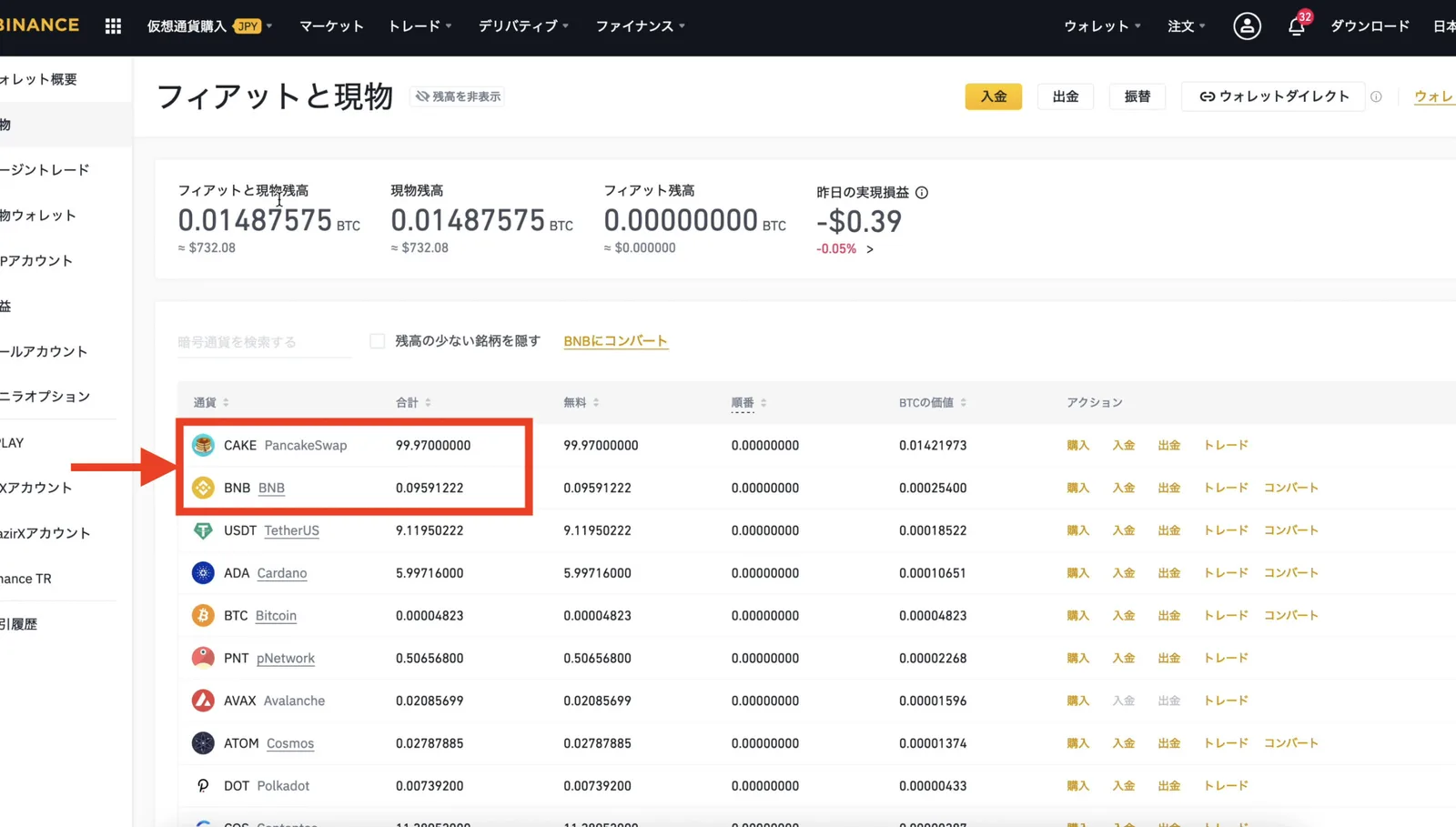This screenshot has width=1456, height=827.
Task: Click the USDT Tether coin icon
Action: pyautogui.click(x=203, y=530)
